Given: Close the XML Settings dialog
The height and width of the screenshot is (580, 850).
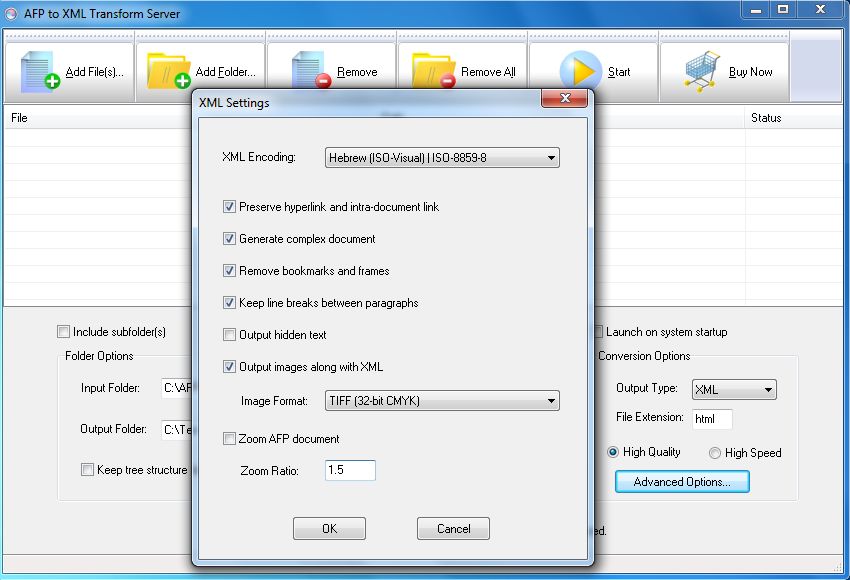Looking at the screenshot, I should [564, 98].
